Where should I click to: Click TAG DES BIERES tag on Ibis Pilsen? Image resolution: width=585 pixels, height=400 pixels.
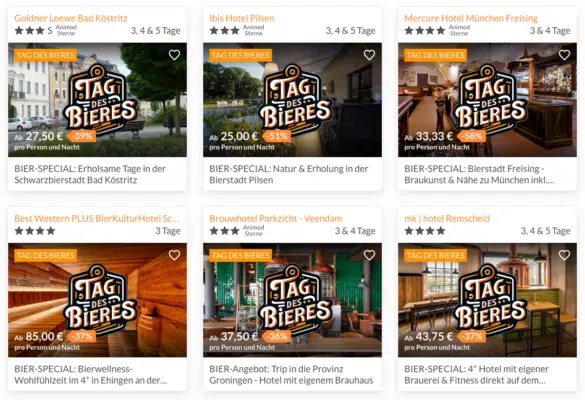point(241,55)
